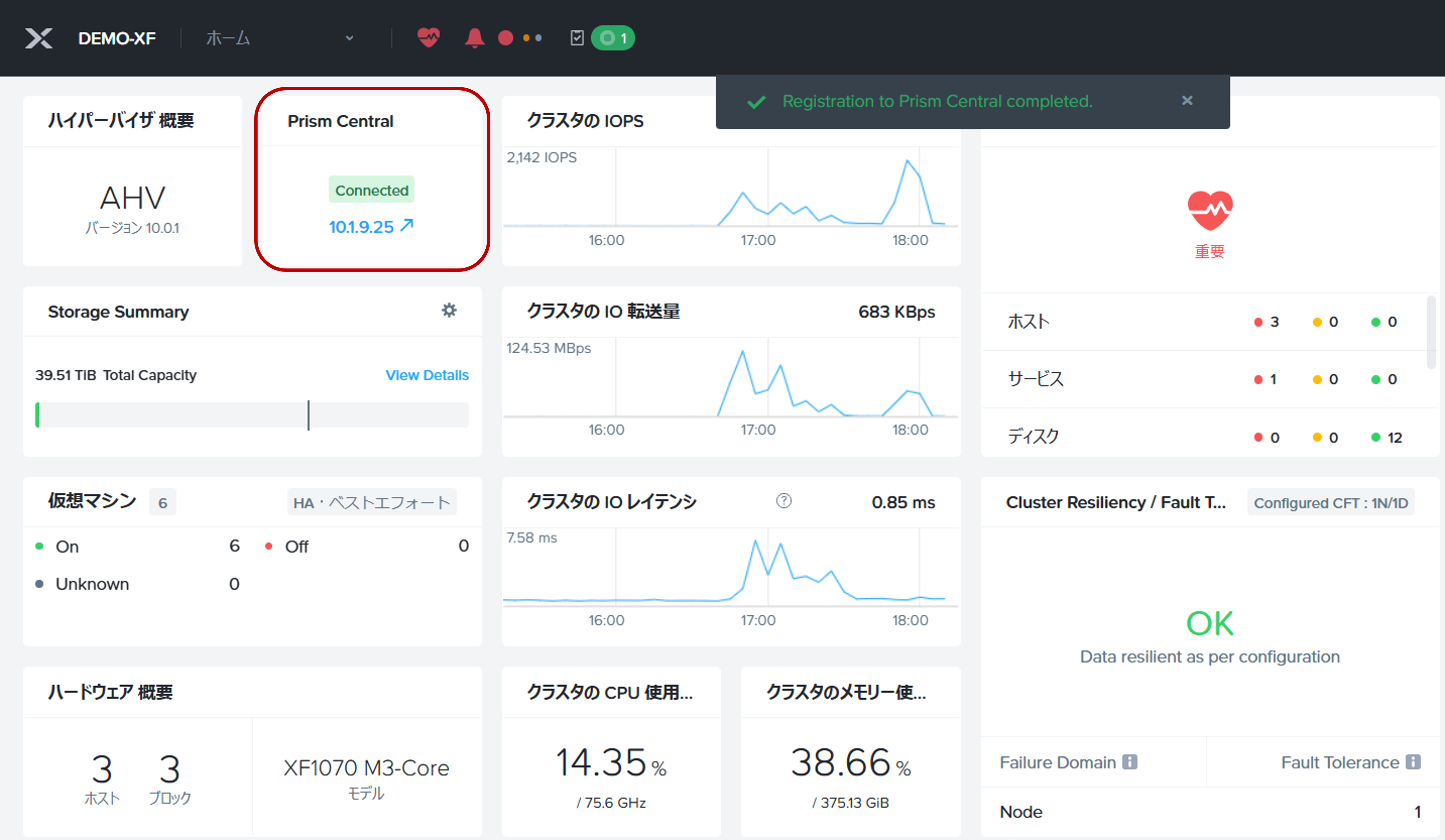Click the large red health heart icon

coord(1210,210)
